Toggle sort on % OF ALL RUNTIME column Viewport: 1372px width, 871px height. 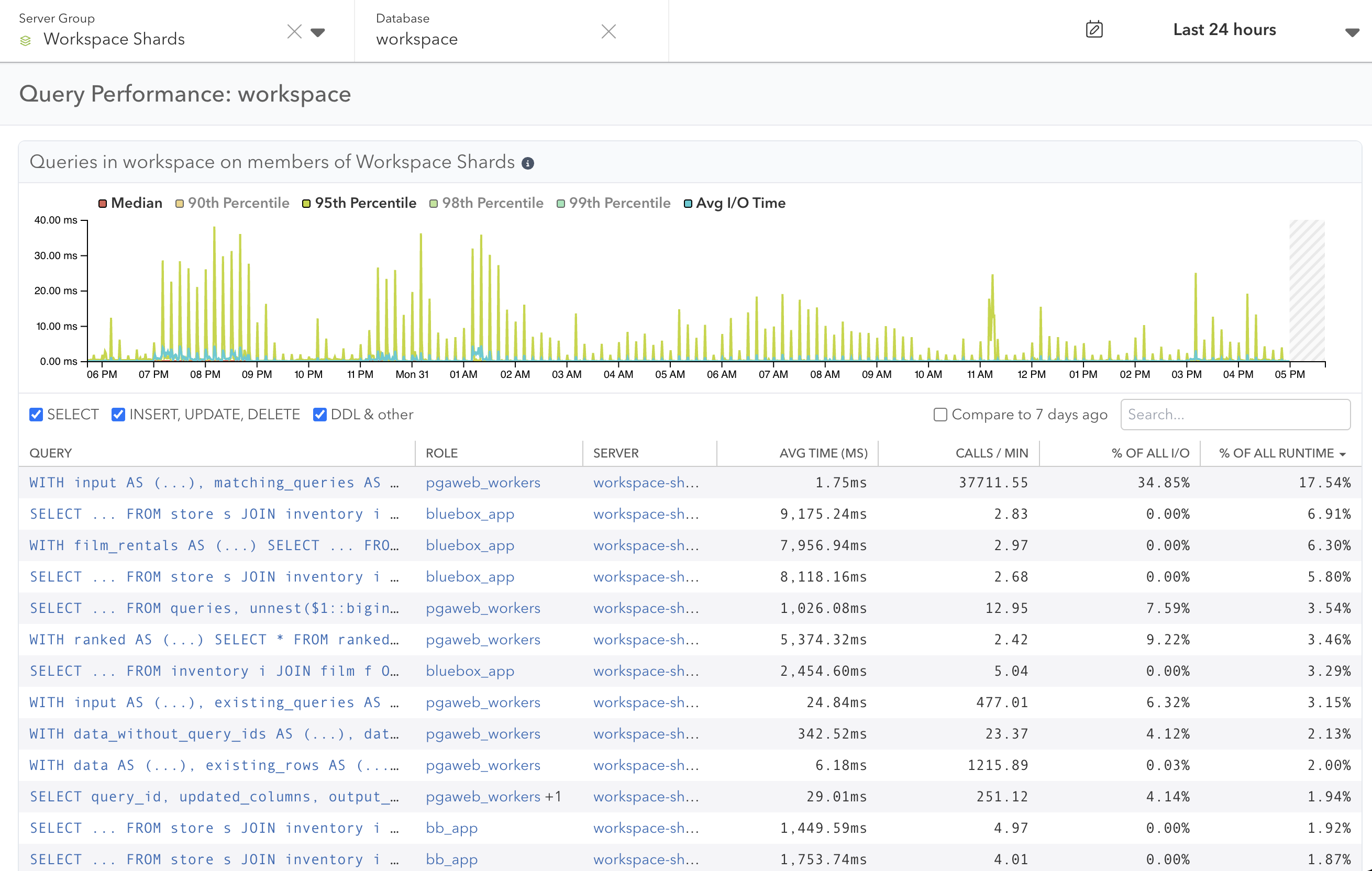pos(1282,453)
